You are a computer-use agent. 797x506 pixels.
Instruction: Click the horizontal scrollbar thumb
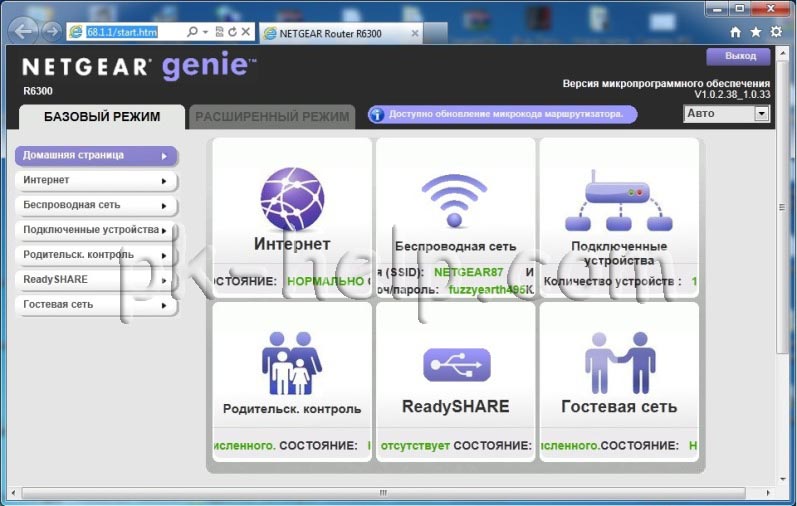(383, 492)
